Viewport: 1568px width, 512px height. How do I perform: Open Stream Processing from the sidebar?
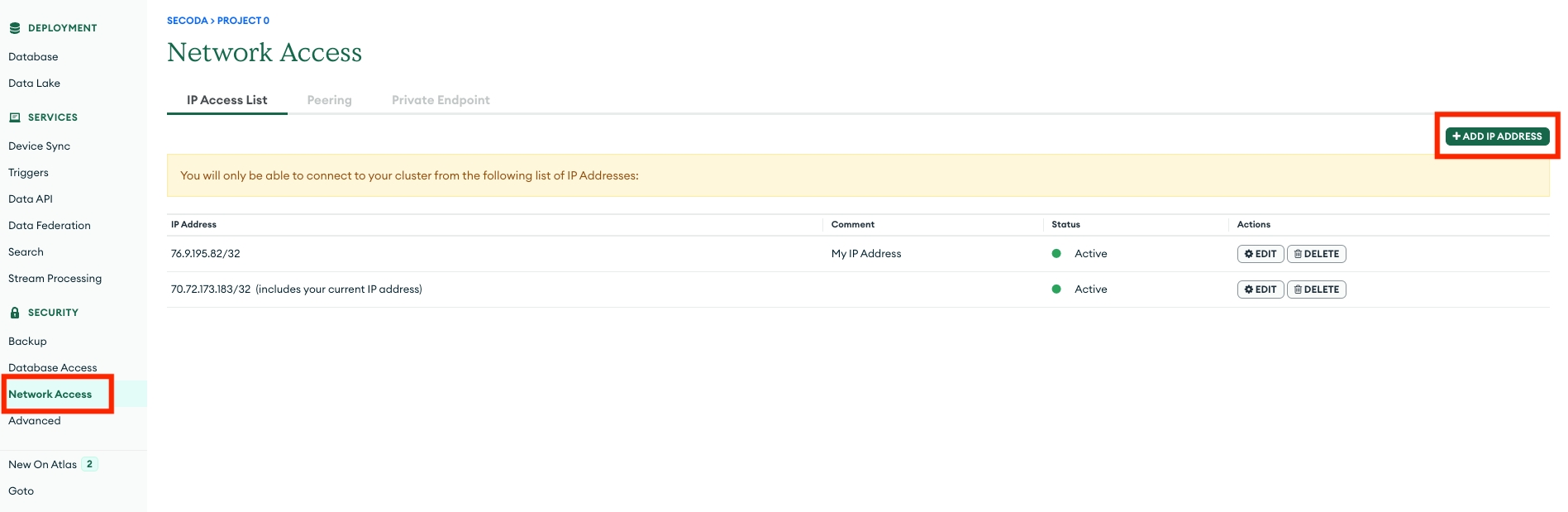click(x=55, y=279)
